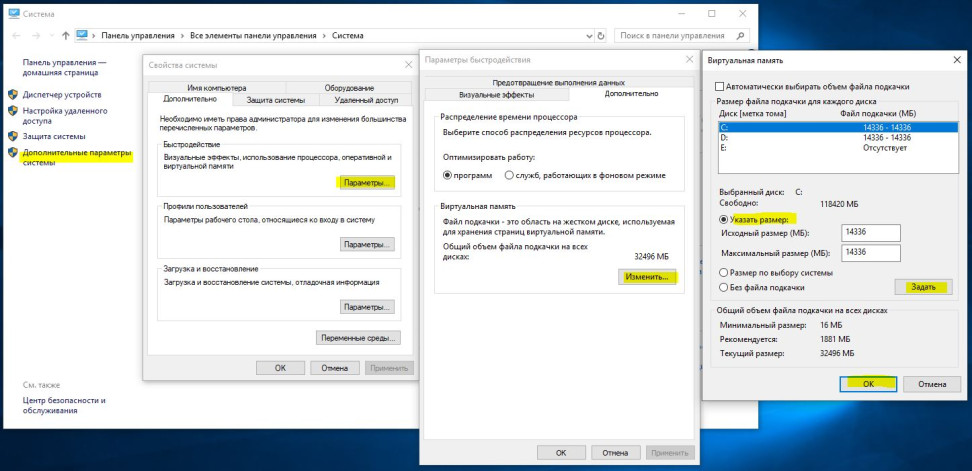The width and height of the screenshot is (972, 471).
Task: Open Центр безопасности и обслуживания link
Action: [x=64, y=405]
